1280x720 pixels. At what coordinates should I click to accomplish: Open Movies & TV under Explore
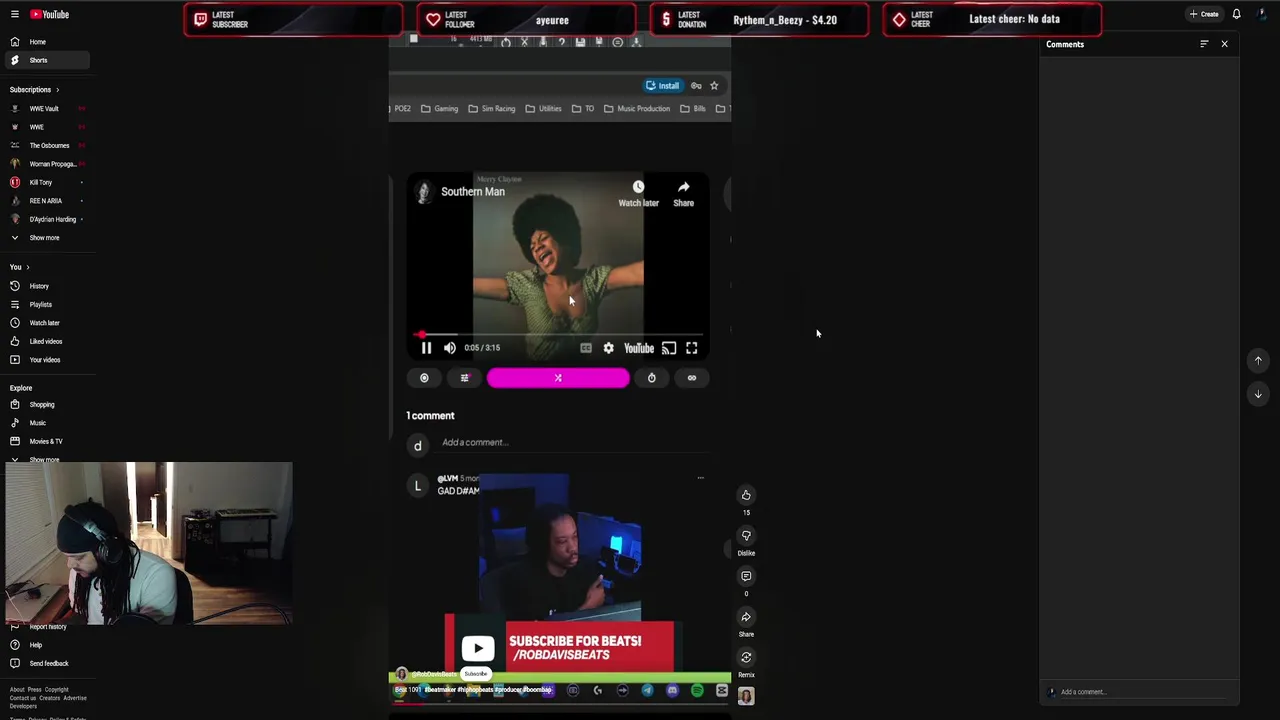tap(45, 441)
